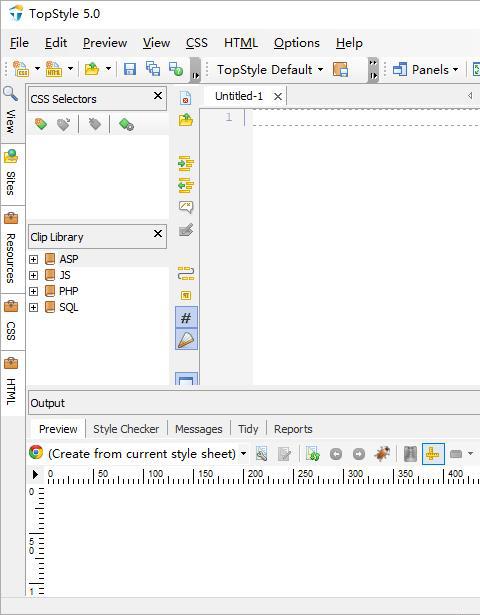480x615 pixels.
Task: Close the CSS Selectors panel
Action: click(158, 96)
